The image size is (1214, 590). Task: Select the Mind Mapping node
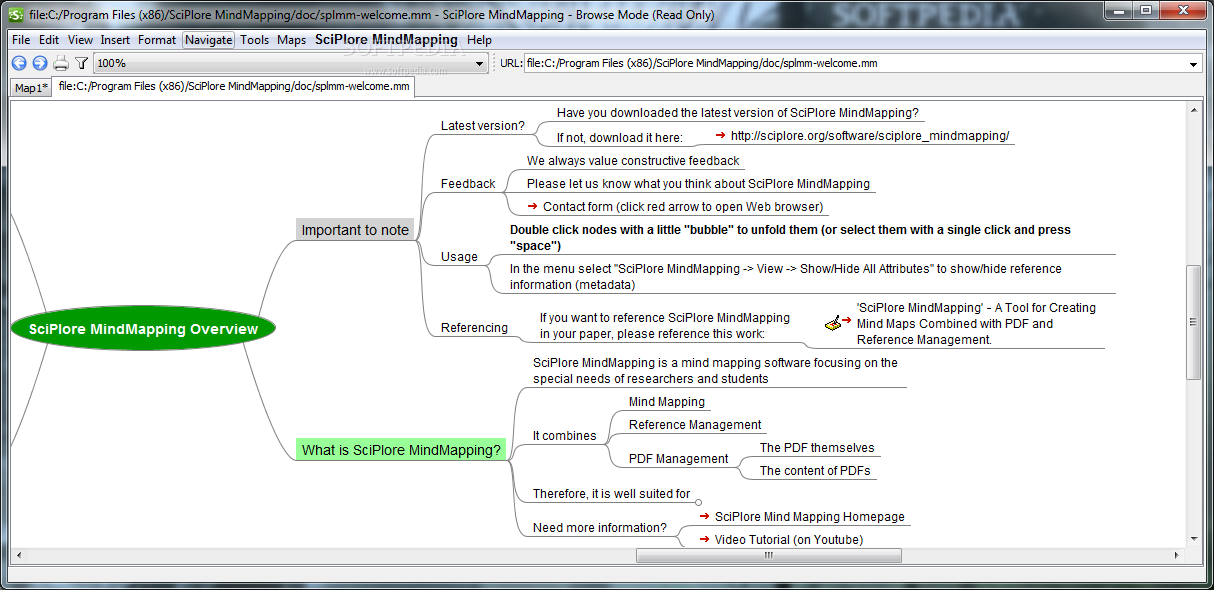667,402
